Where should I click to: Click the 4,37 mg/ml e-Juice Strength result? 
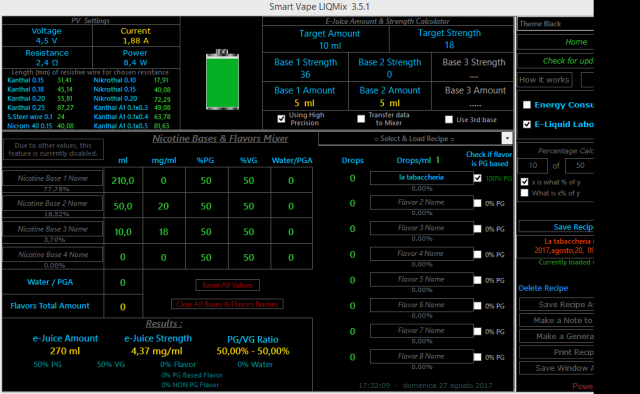[x=157, y=351]
